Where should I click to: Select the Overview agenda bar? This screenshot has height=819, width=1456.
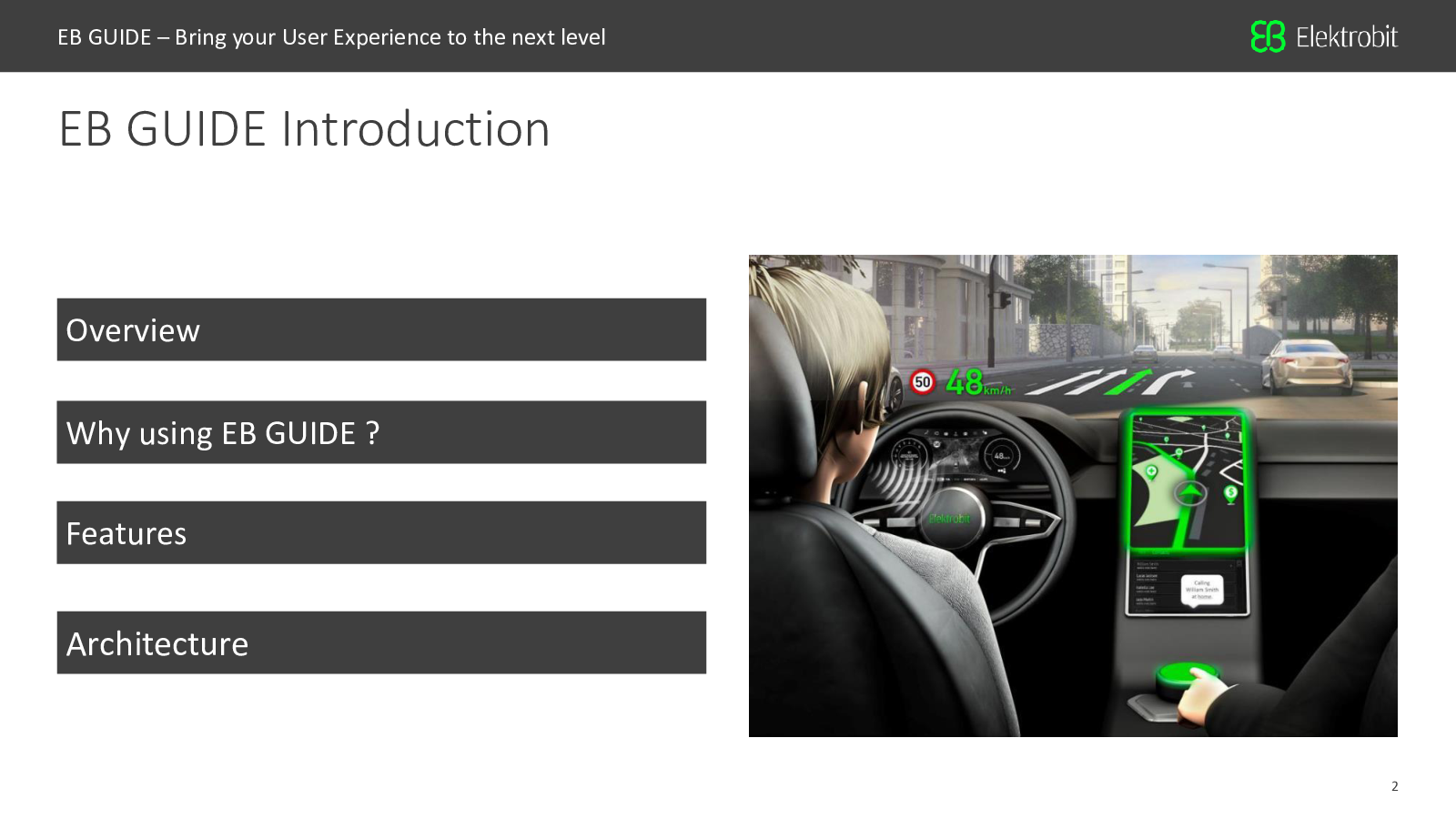click(381, 329)
